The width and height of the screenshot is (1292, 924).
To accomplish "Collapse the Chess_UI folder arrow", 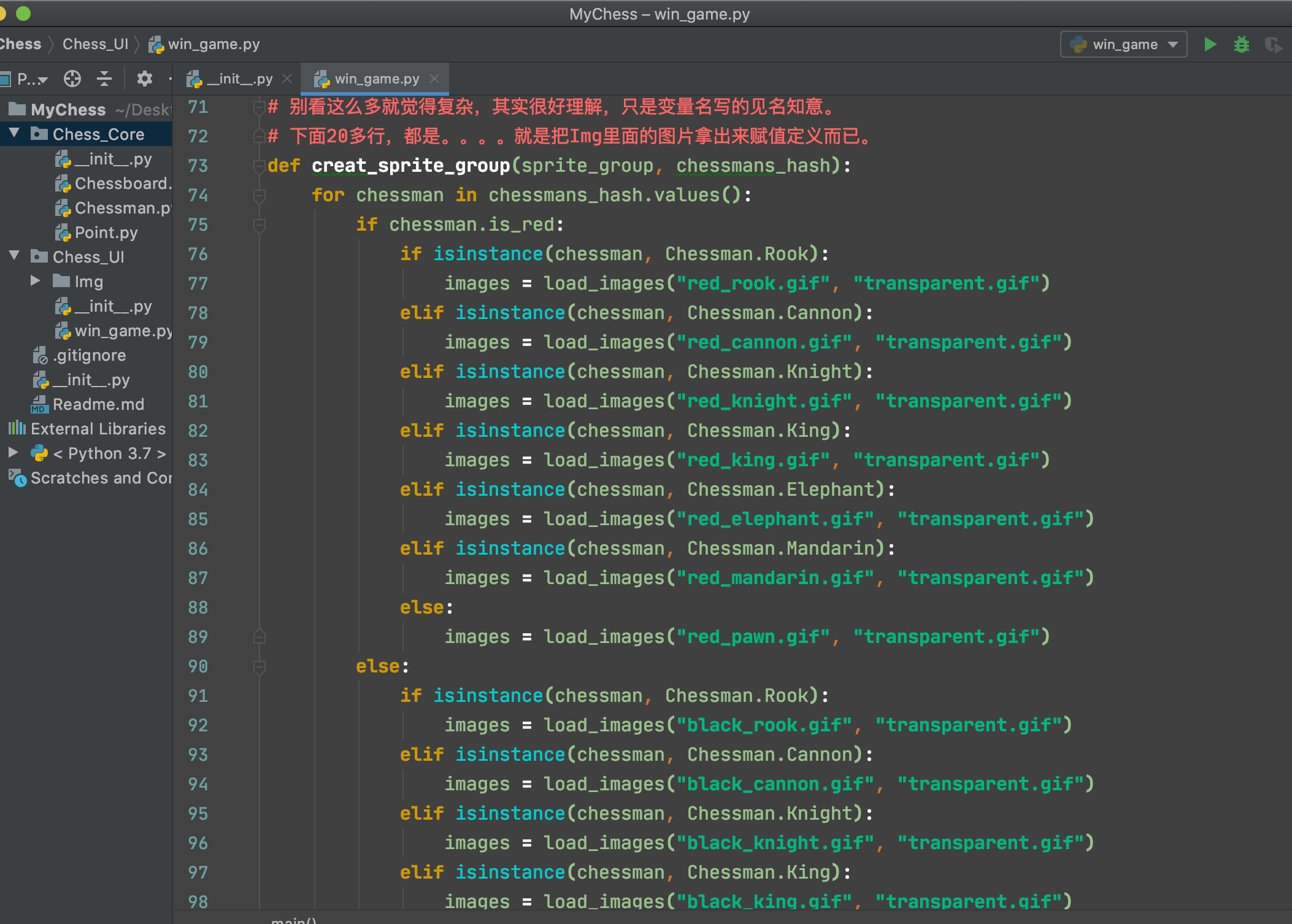I will 14,256.
